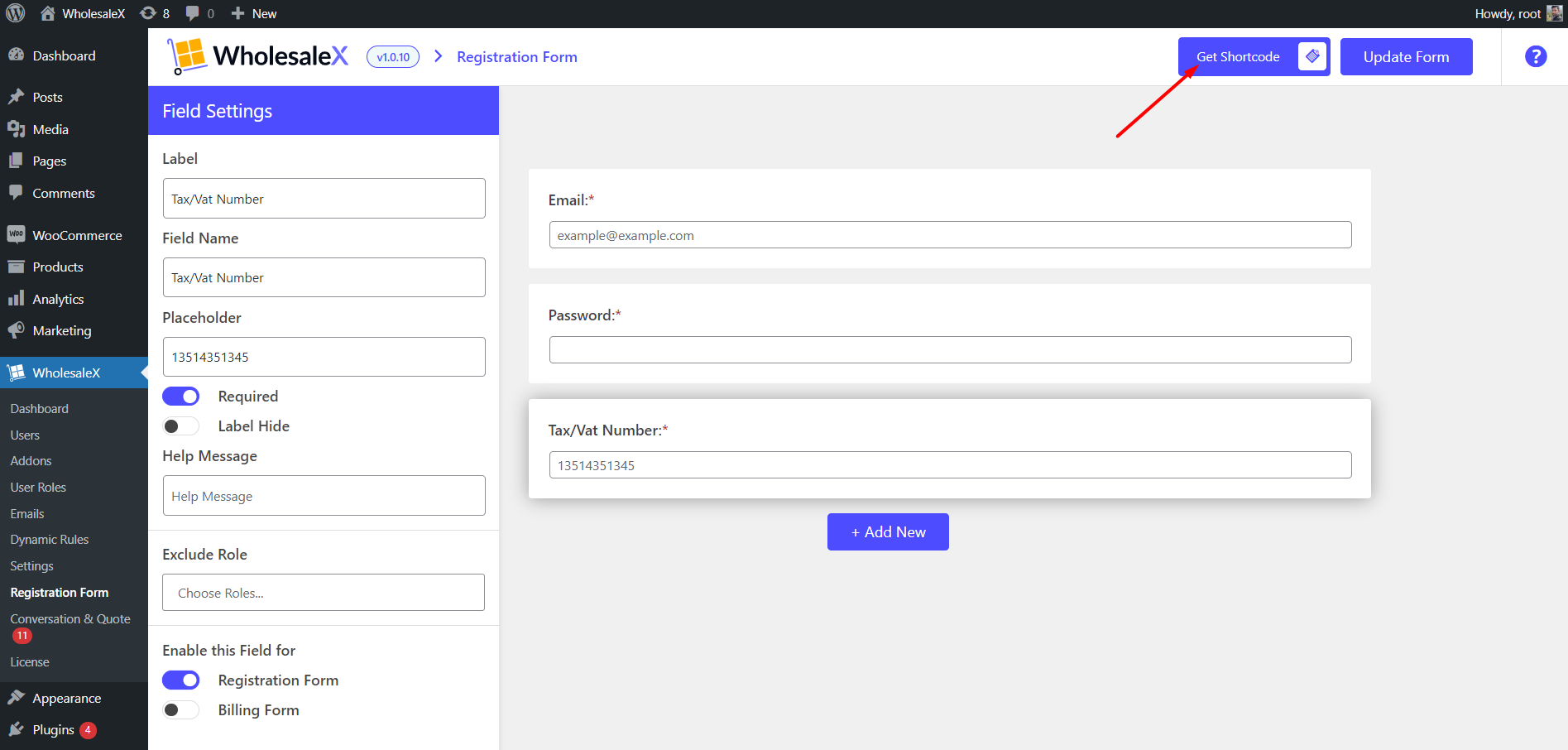The image size is (1568, 750).
Task: Open Marketing from the sidebar
Action: (x=61, y=330)
